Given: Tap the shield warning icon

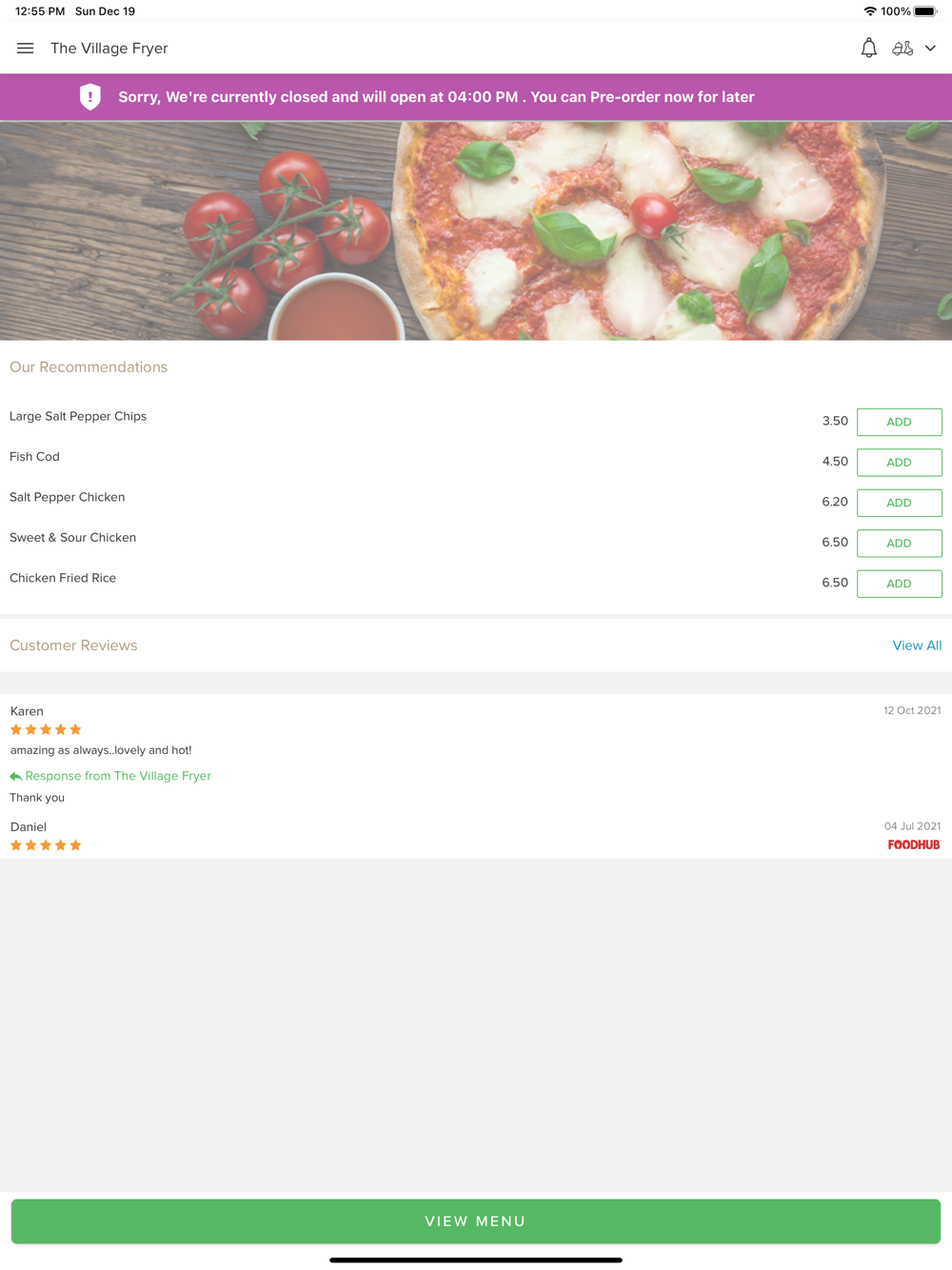Looking at the screenshot, I should click(x=90, y=97).
